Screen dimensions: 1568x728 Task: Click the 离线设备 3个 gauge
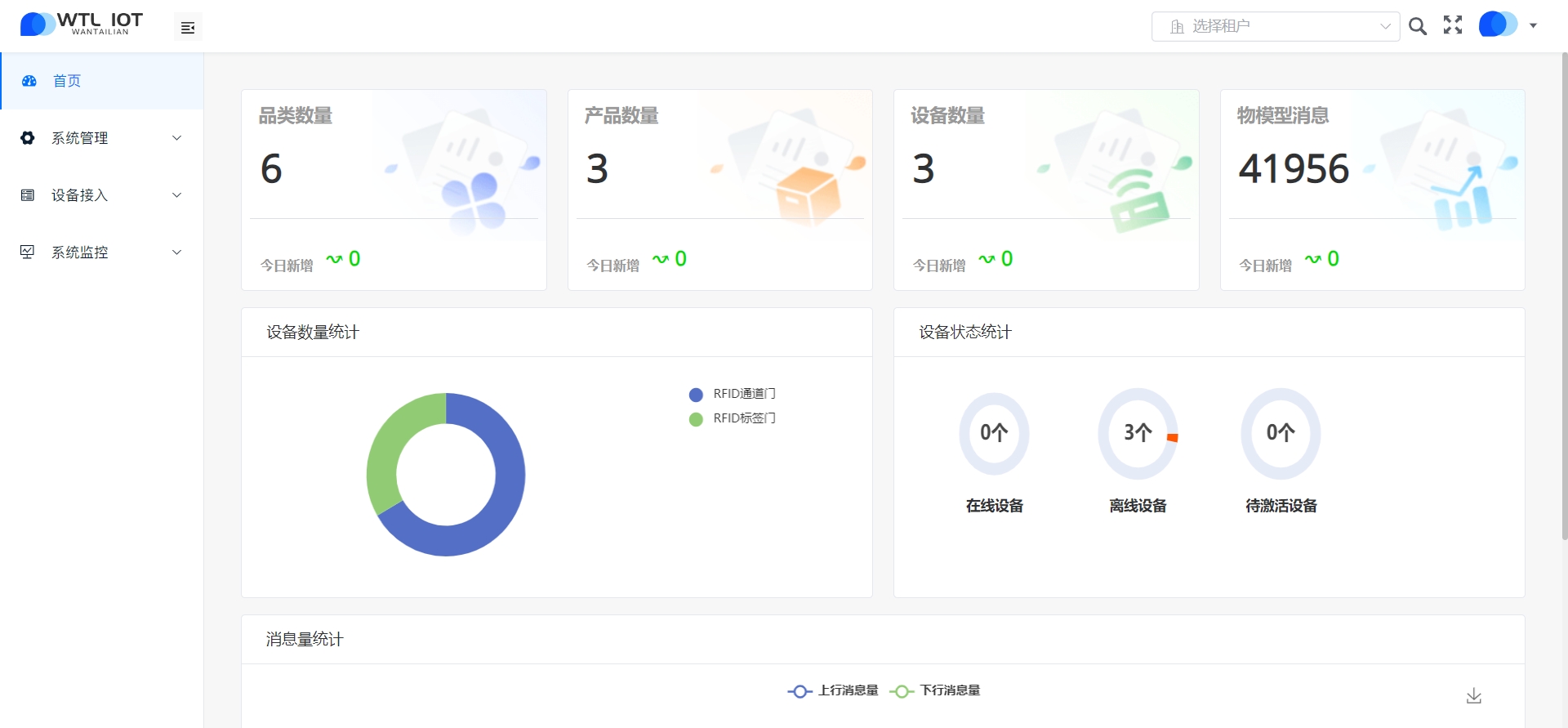click(x=1138, y=434)
